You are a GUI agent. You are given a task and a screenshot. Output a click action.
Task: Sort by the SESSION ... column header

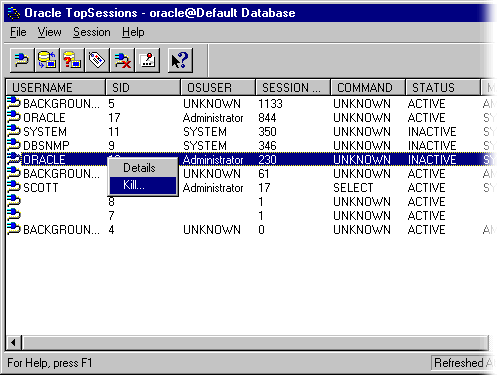[293, 88]
